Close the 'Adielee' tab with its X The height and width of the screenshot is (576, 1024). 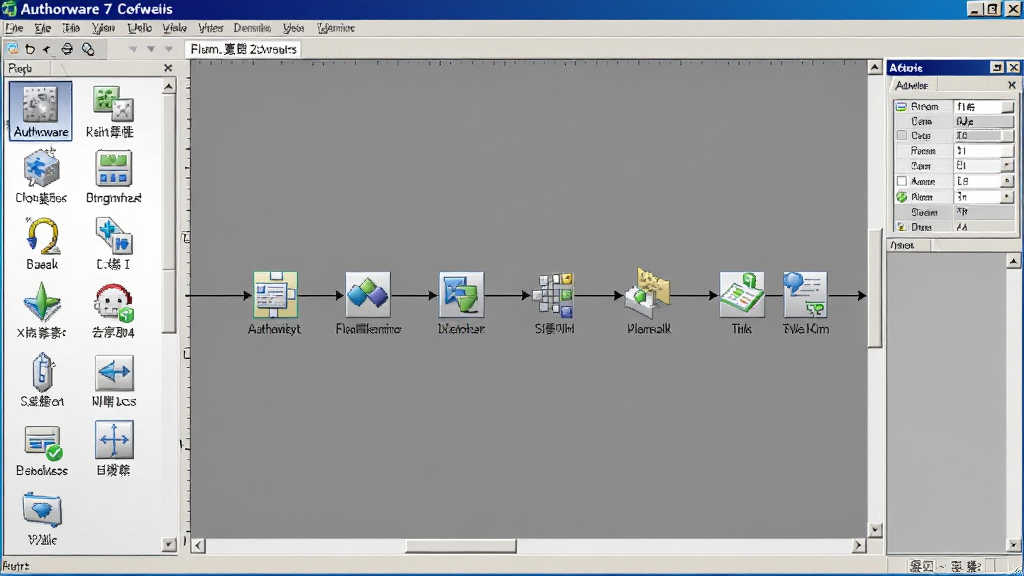[x=1012, y=86]
